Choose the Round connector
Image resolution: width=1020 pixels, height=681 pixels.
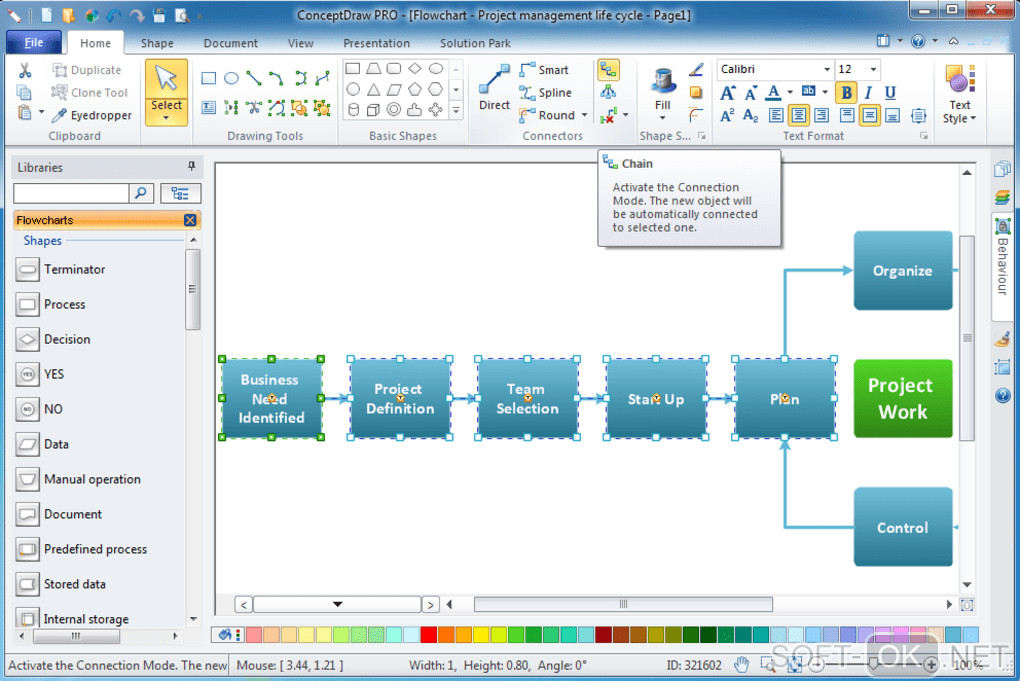(x=547, y=115)
